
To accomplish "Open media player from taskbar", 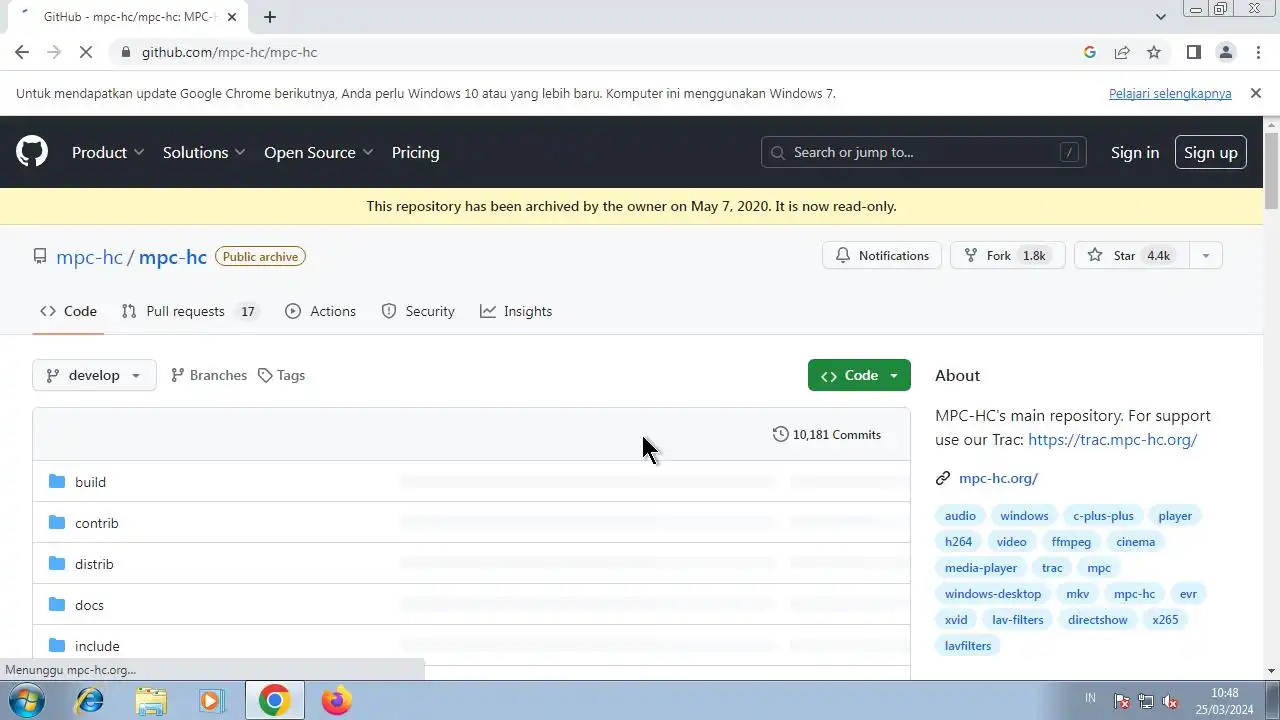I will tap(211, 701).
